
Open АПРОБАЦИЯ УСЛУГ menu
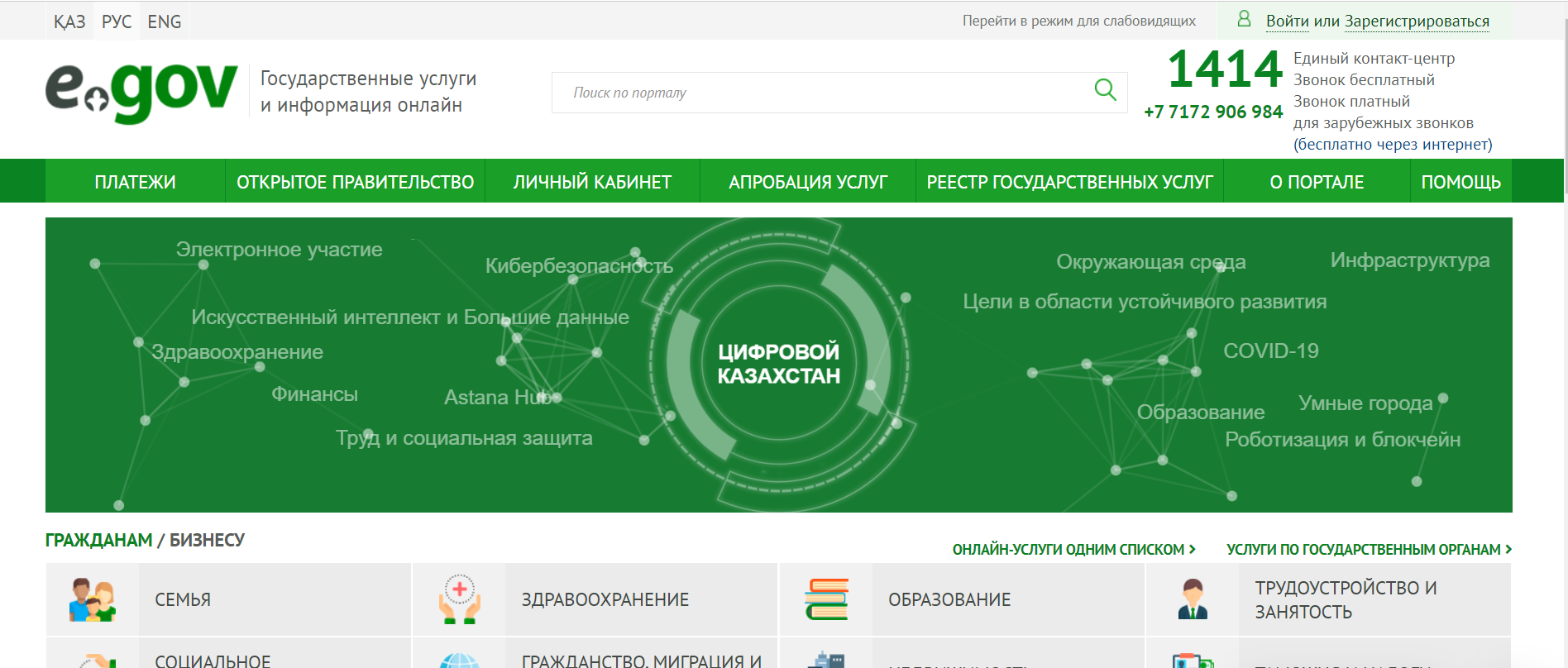tap(808, 182)
